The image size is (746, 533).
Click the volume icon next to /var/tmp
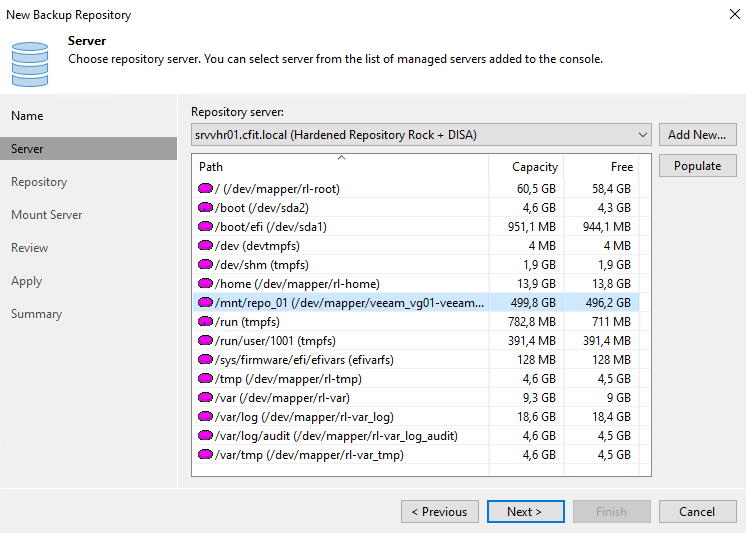point(206,454)
